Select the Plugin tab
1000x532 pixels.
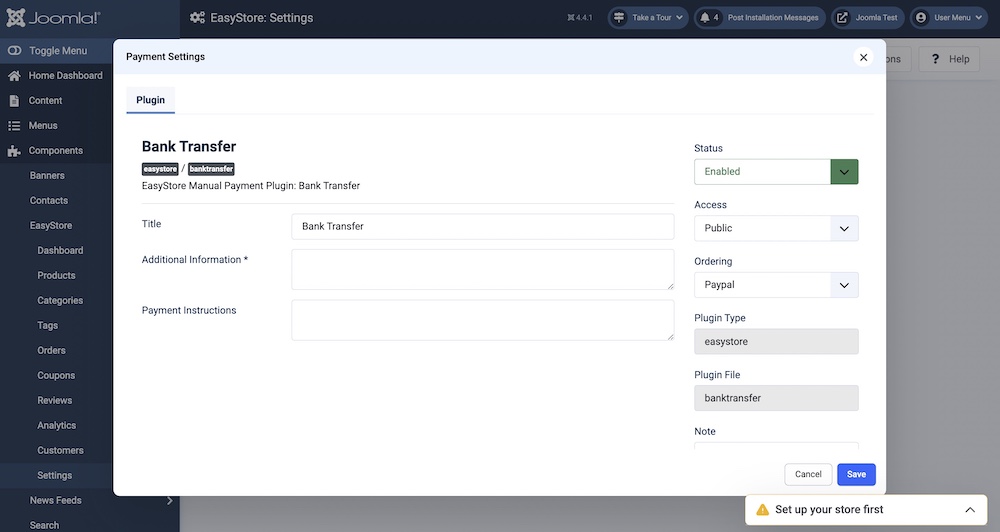(x=150, y=100)
